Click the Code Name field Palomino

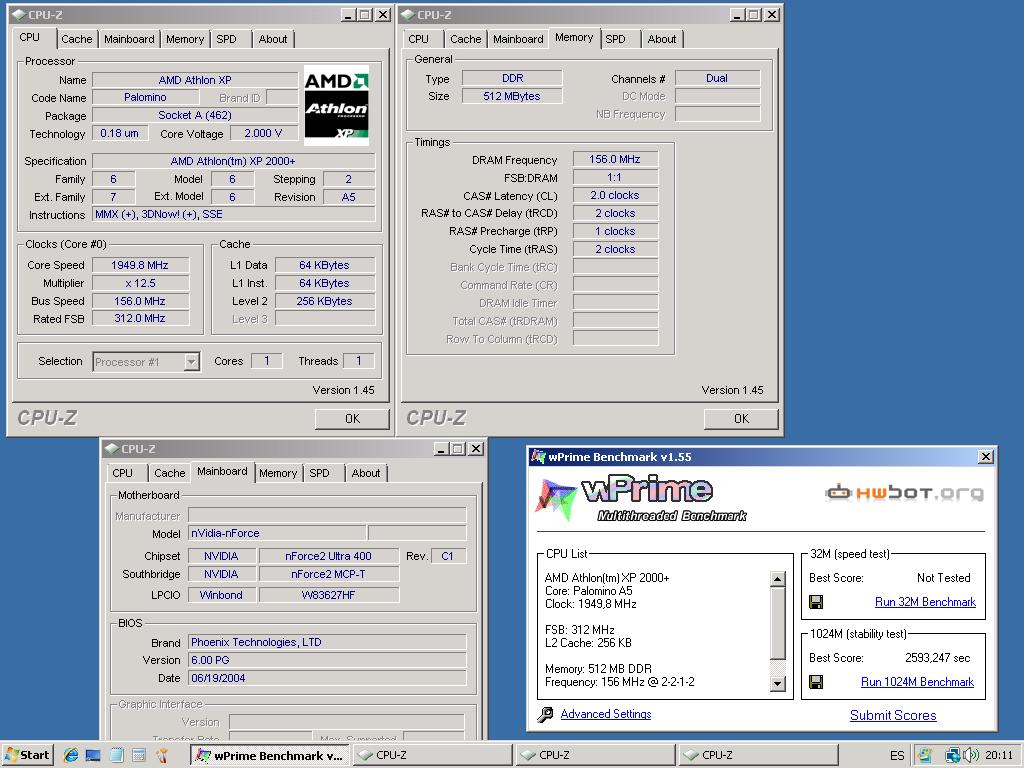tap(146, 97)
